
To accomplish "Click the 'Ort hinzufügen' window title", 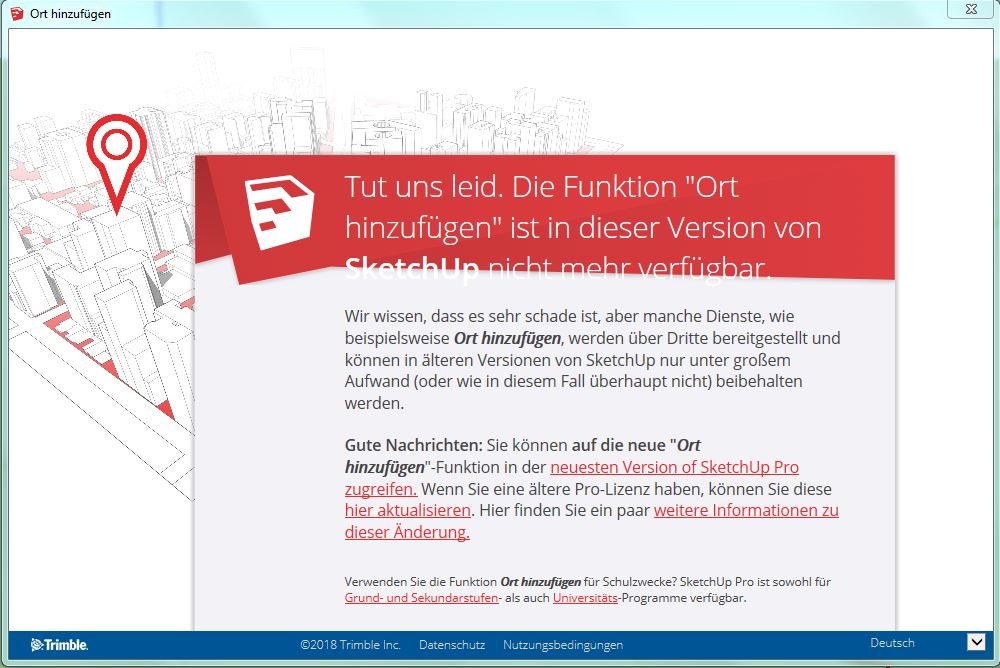I will click(x=71, y=14).
